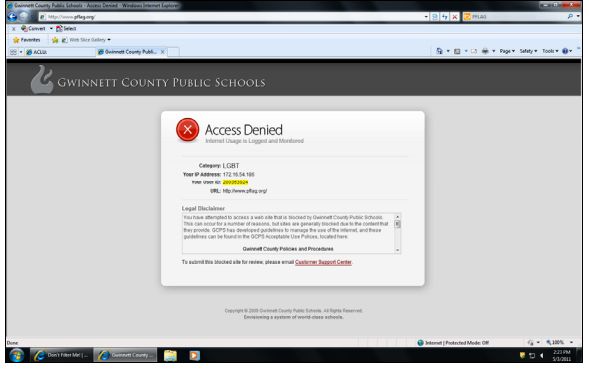Image resolution: width=589 pixels, height=369 pixels.
Task: Click the Refresh icon beside the address bar
Action: pyautogui.click(x=445, y=17)
